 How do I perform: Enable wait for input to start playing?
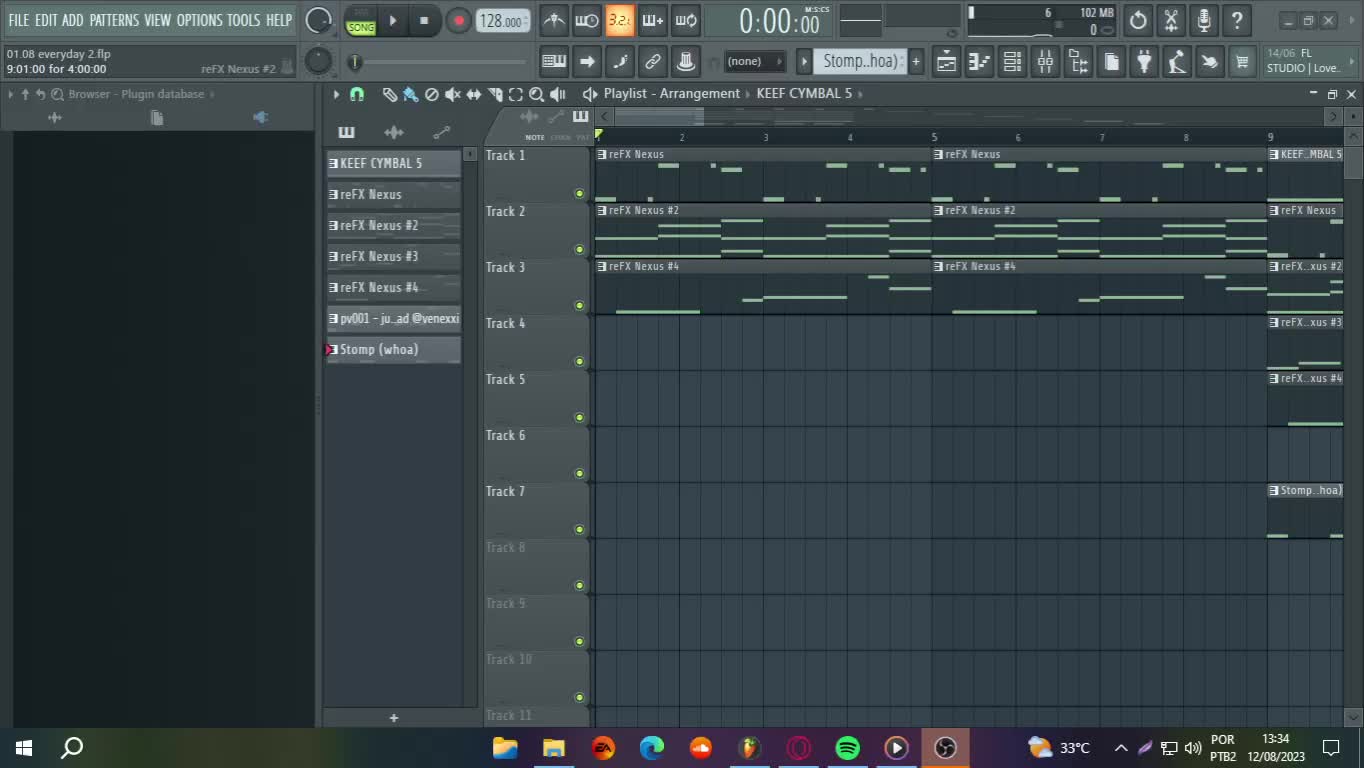click(587, 20)
